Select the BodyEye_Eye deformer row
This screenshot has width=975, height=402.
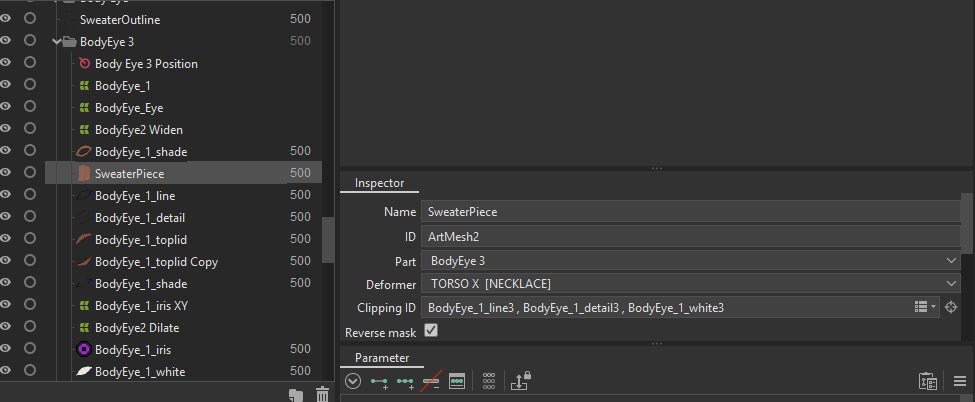(184, 108)
